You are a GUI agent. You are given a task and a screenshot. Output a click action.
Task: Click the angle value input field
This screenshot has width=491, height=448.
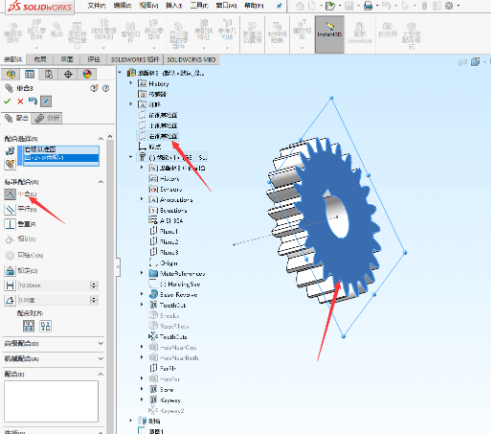(x=54, y=300)
